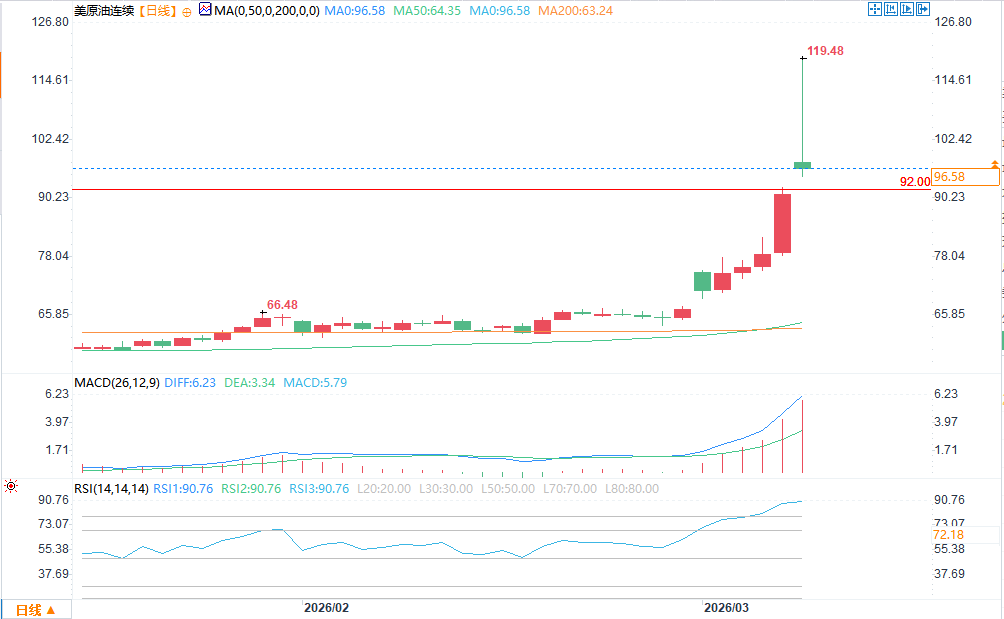Click the 2026/03 date axis label
The image size is (1004, 619).
point(726,607)
